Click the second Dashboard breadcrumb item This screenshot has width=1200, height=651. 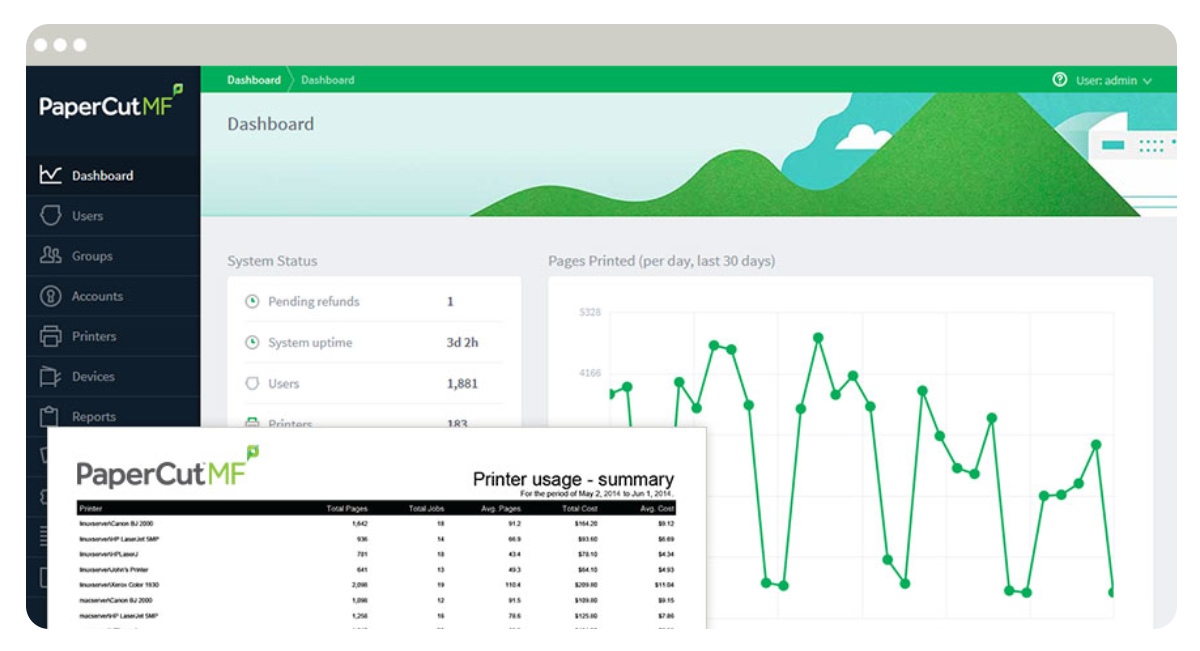coord(327,80)
